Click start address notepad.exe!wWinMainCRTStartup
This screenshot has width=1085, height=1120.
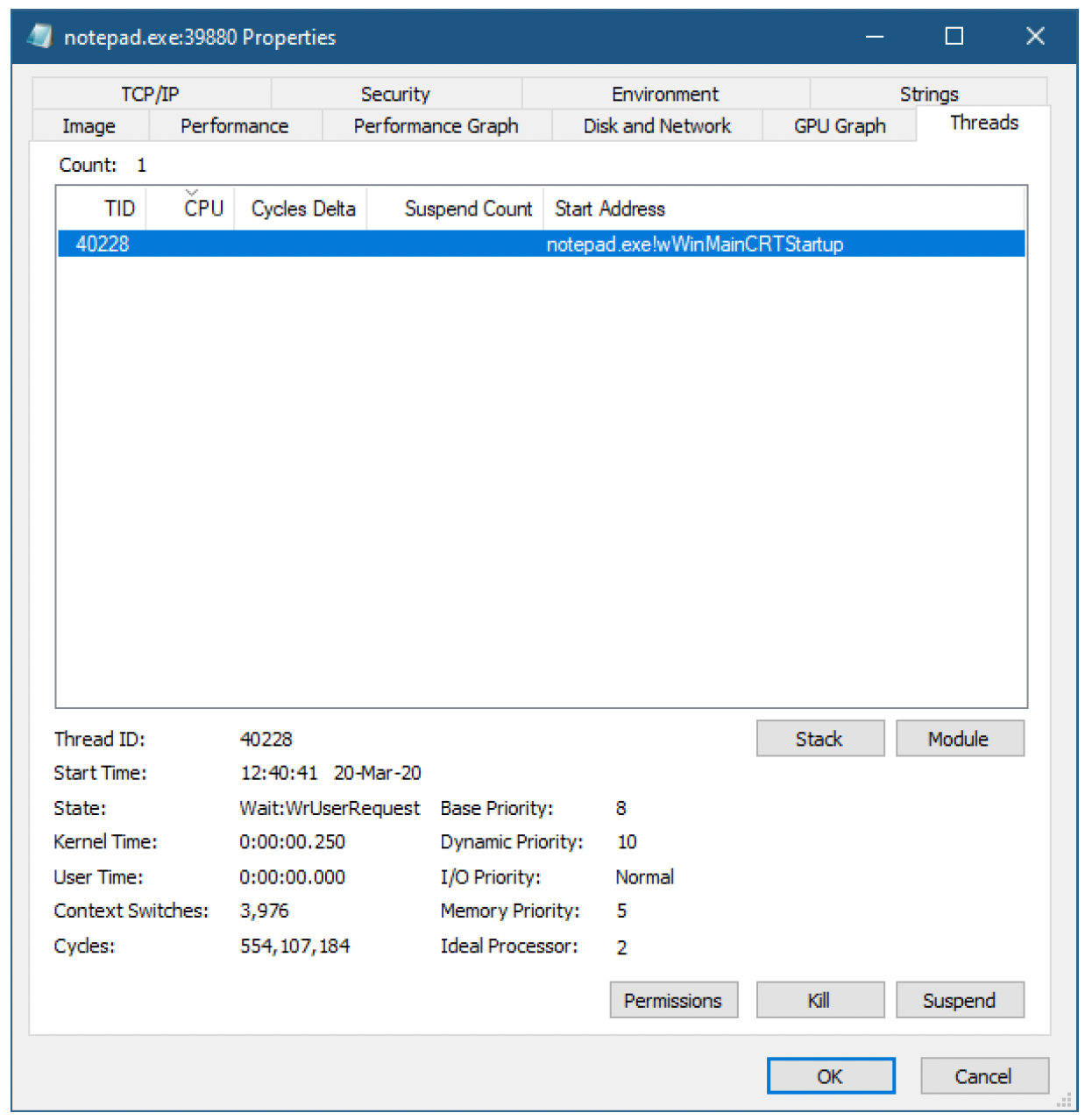[695, 244]
